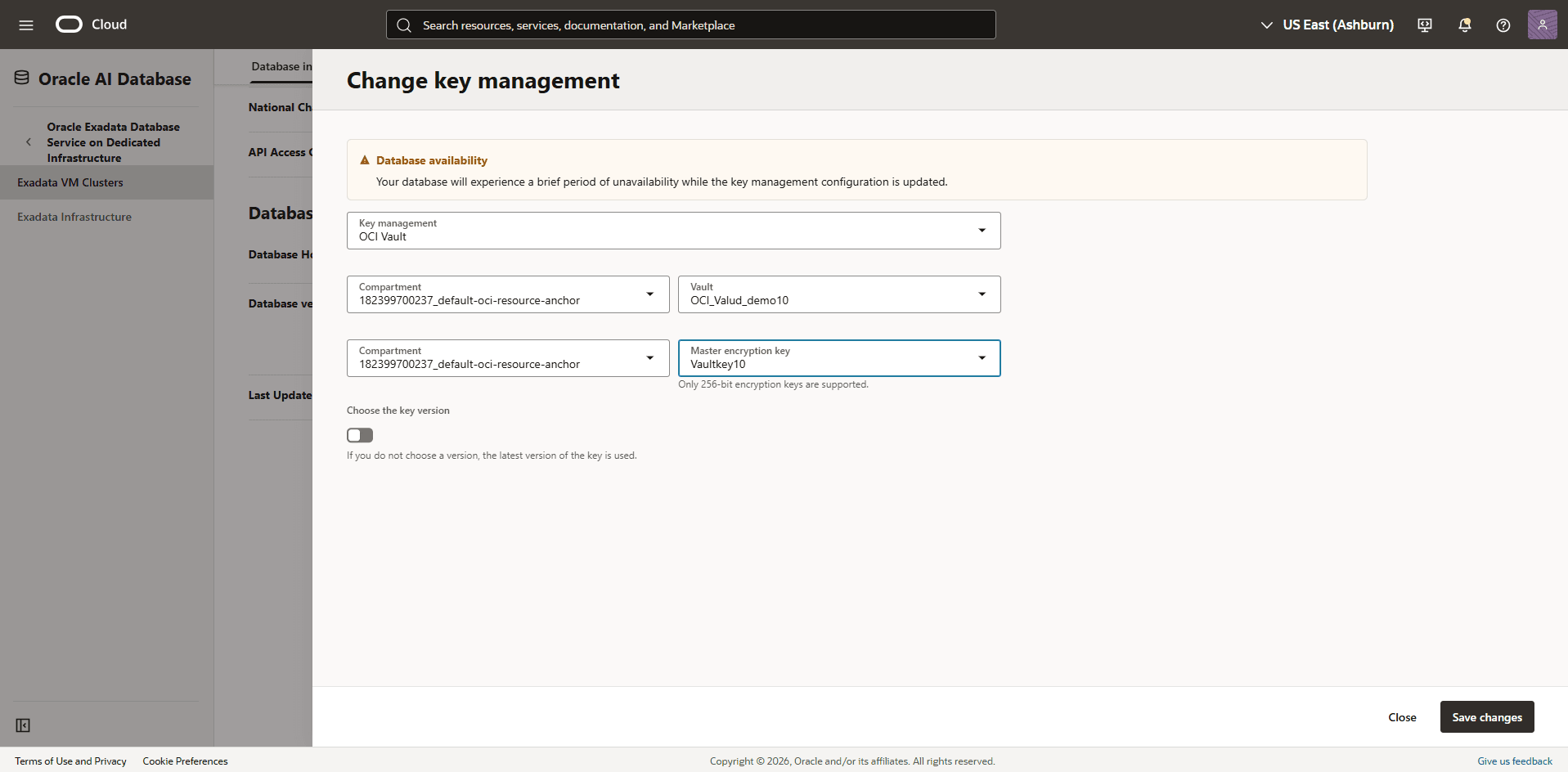Click the latest version hint text

pyautogui.click(x=492, y=456)
